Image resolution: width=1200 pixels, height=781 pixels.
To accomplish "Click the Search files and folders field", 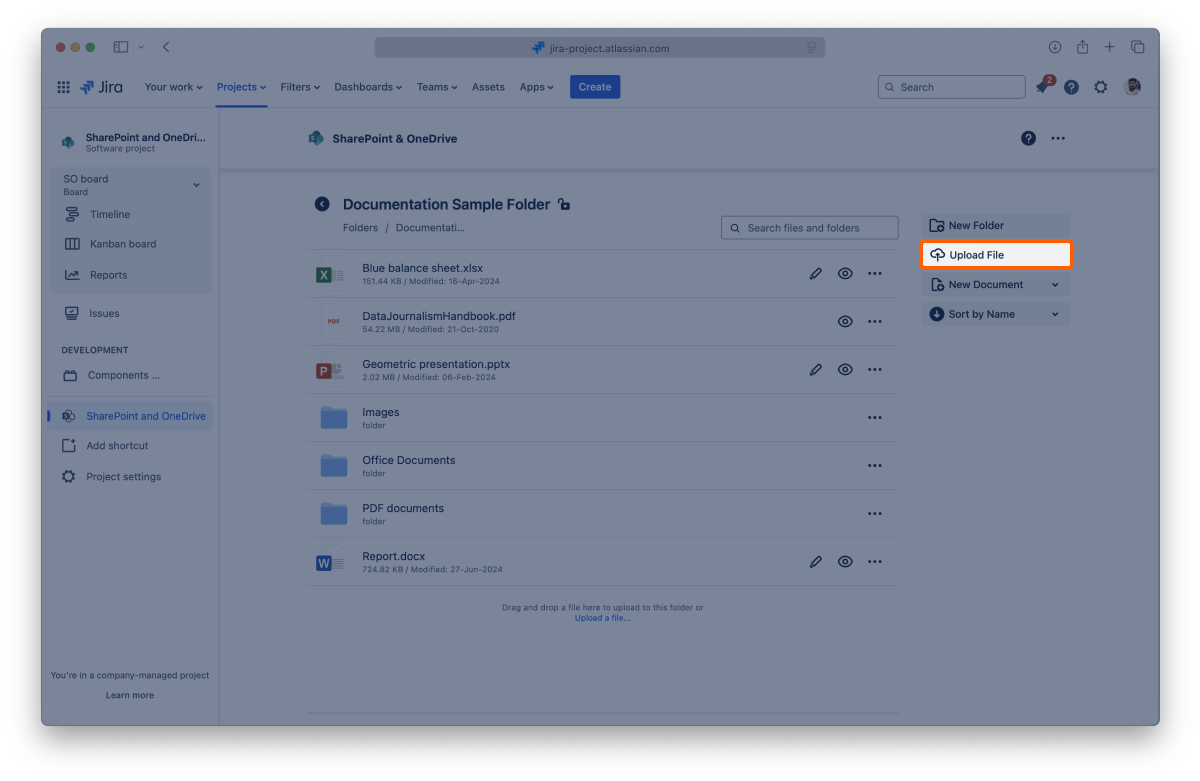I will coord(810,228).
